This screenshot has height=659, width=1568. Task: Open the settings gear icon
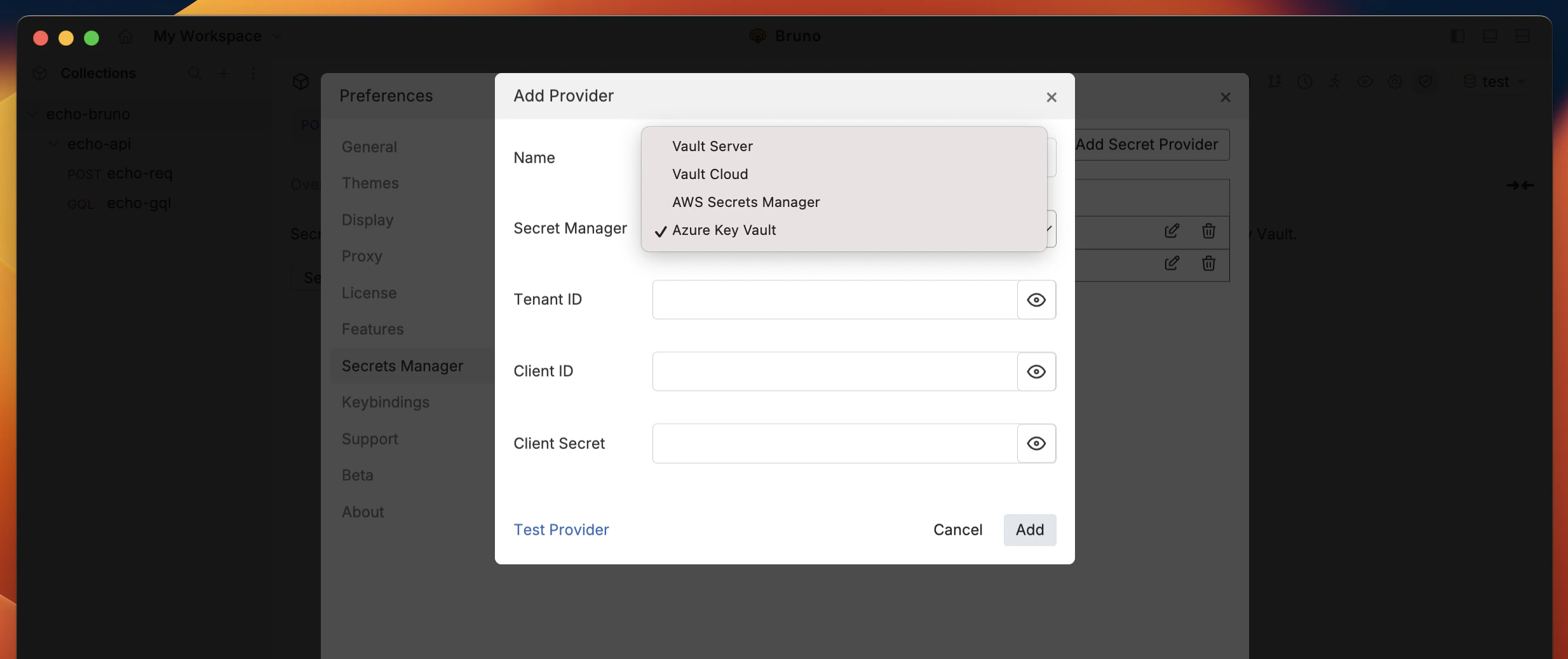[1396, 81]
